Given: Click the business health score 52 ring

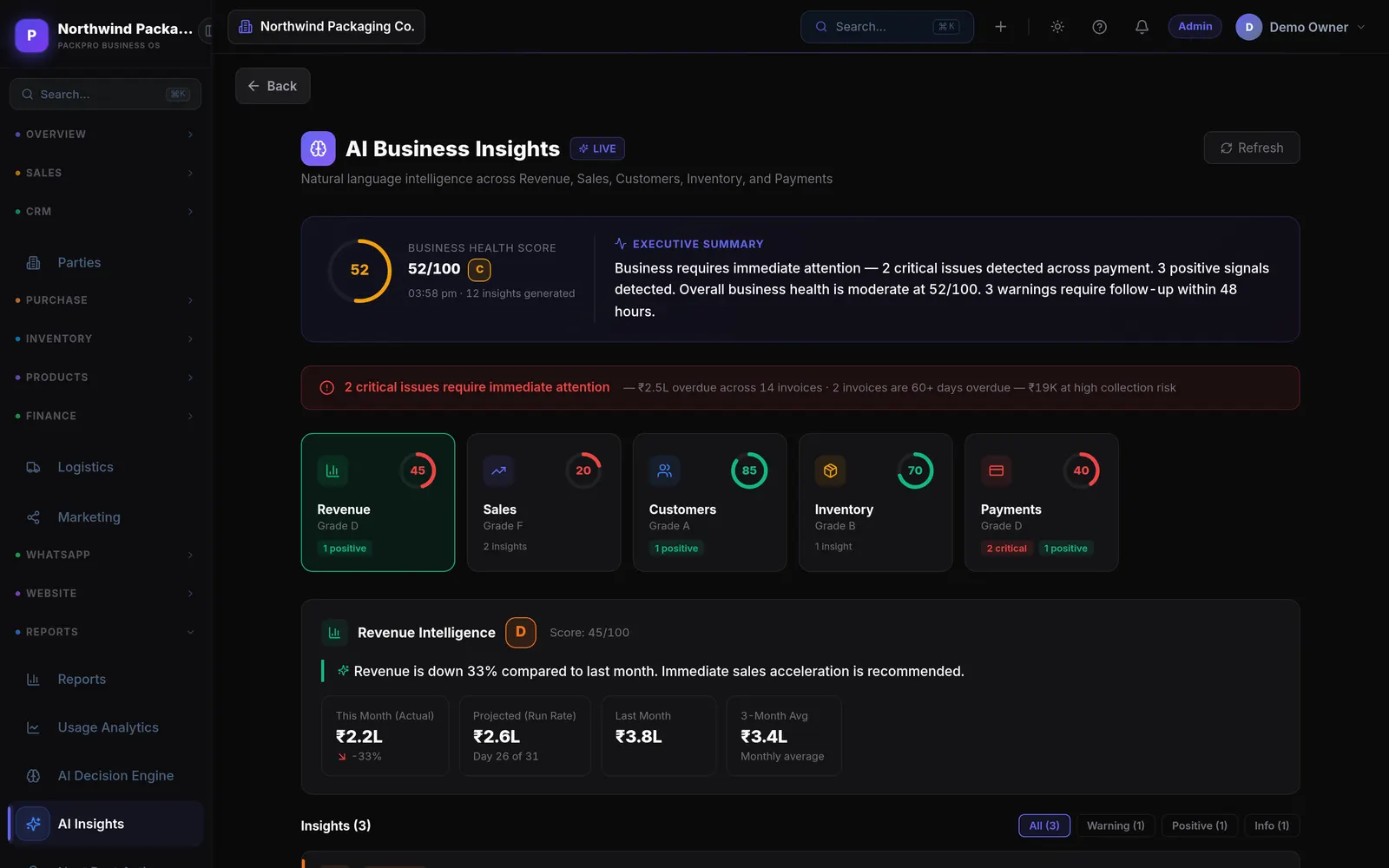Looking at the screenshot, I should [x=359, y=270].
